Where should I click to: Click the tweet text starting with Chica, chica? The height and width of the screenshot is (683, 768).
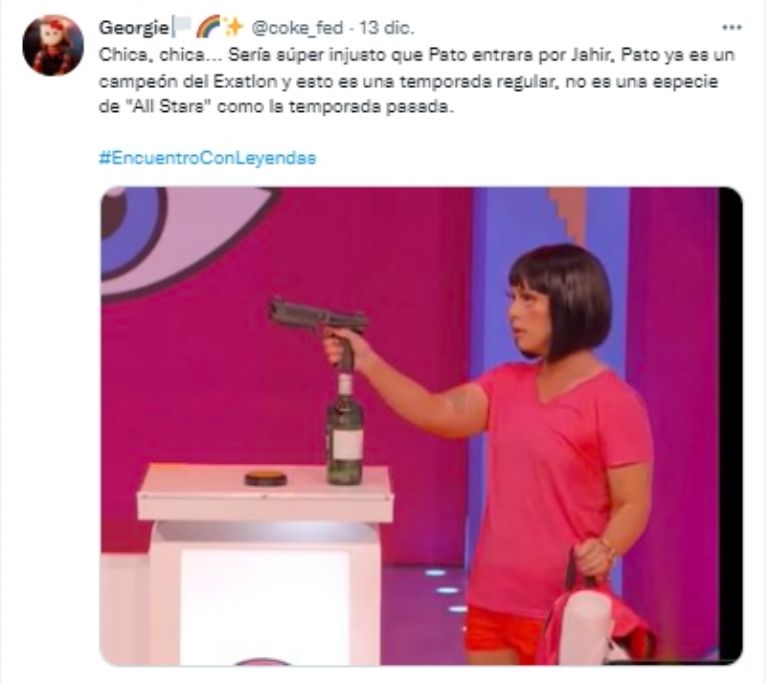pos(416,81)
